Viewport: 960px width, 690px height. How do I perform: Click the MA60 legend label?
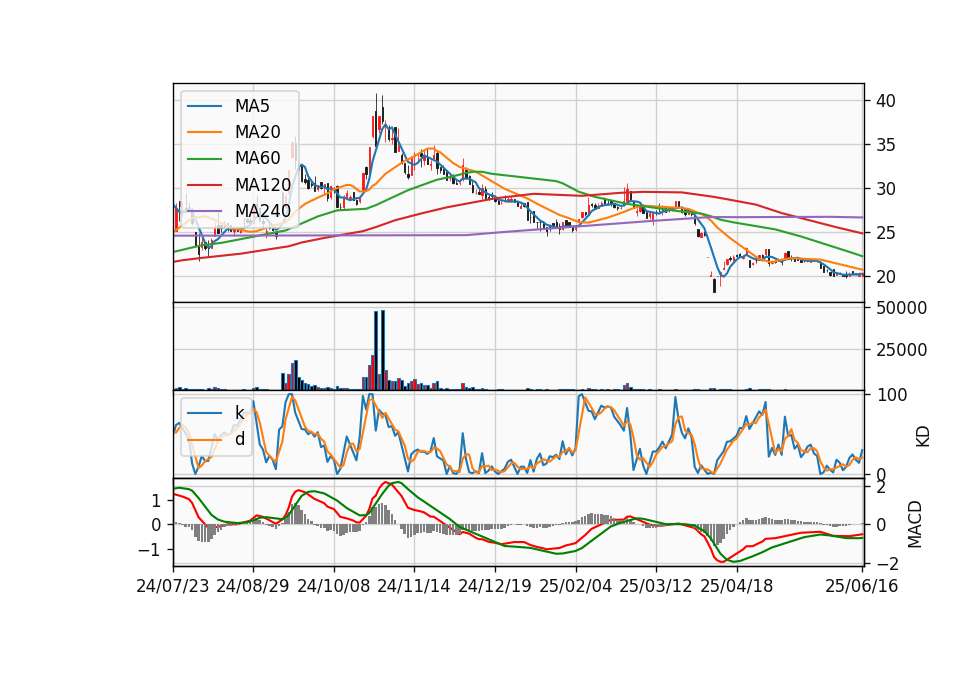[257, 159]
